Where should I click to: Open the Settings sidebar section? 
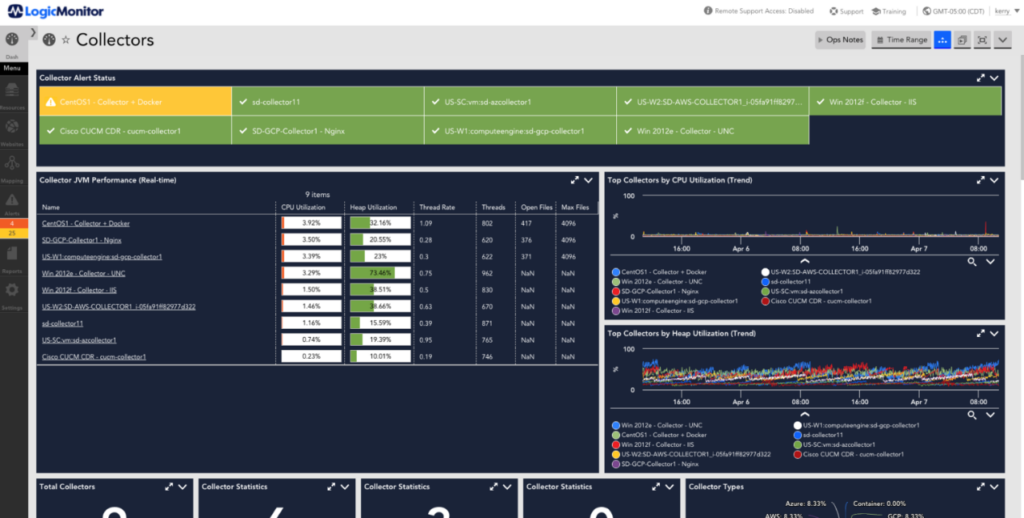point(12,294)
